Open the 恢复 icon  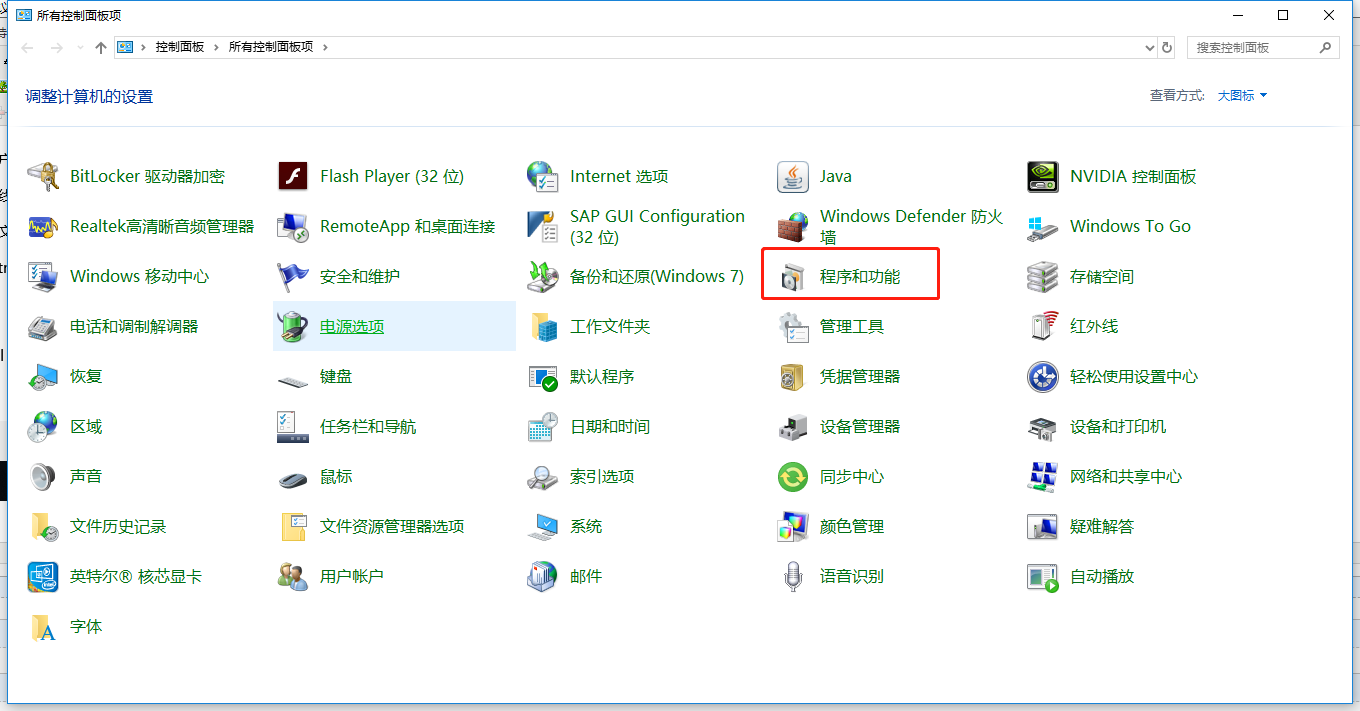[x=43, y=377]
